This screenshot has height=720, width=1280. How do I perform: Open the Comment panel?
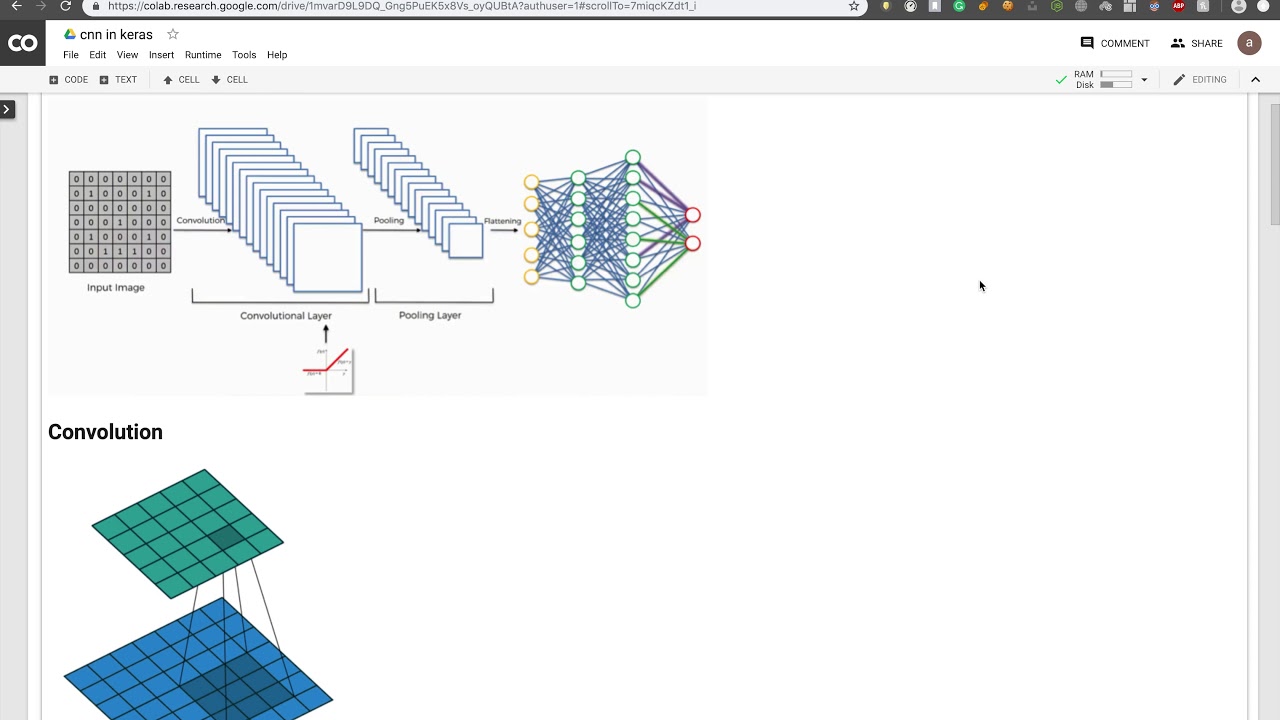click(x=1115, y=43)
